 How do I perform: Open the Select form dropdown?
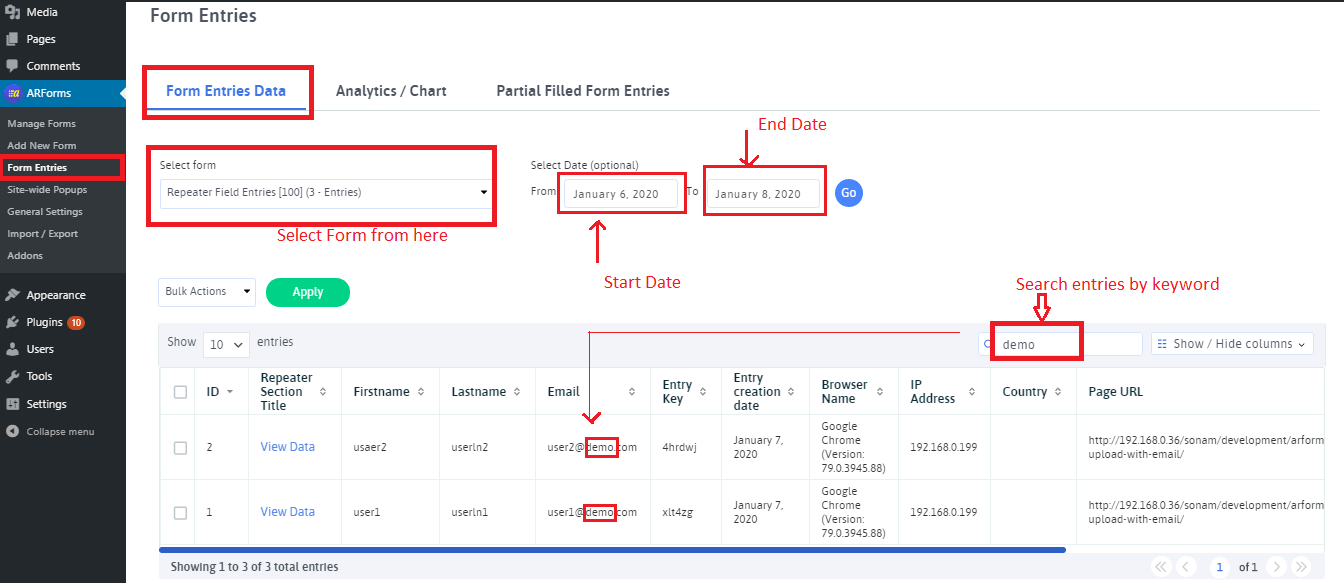click(323, 192)
